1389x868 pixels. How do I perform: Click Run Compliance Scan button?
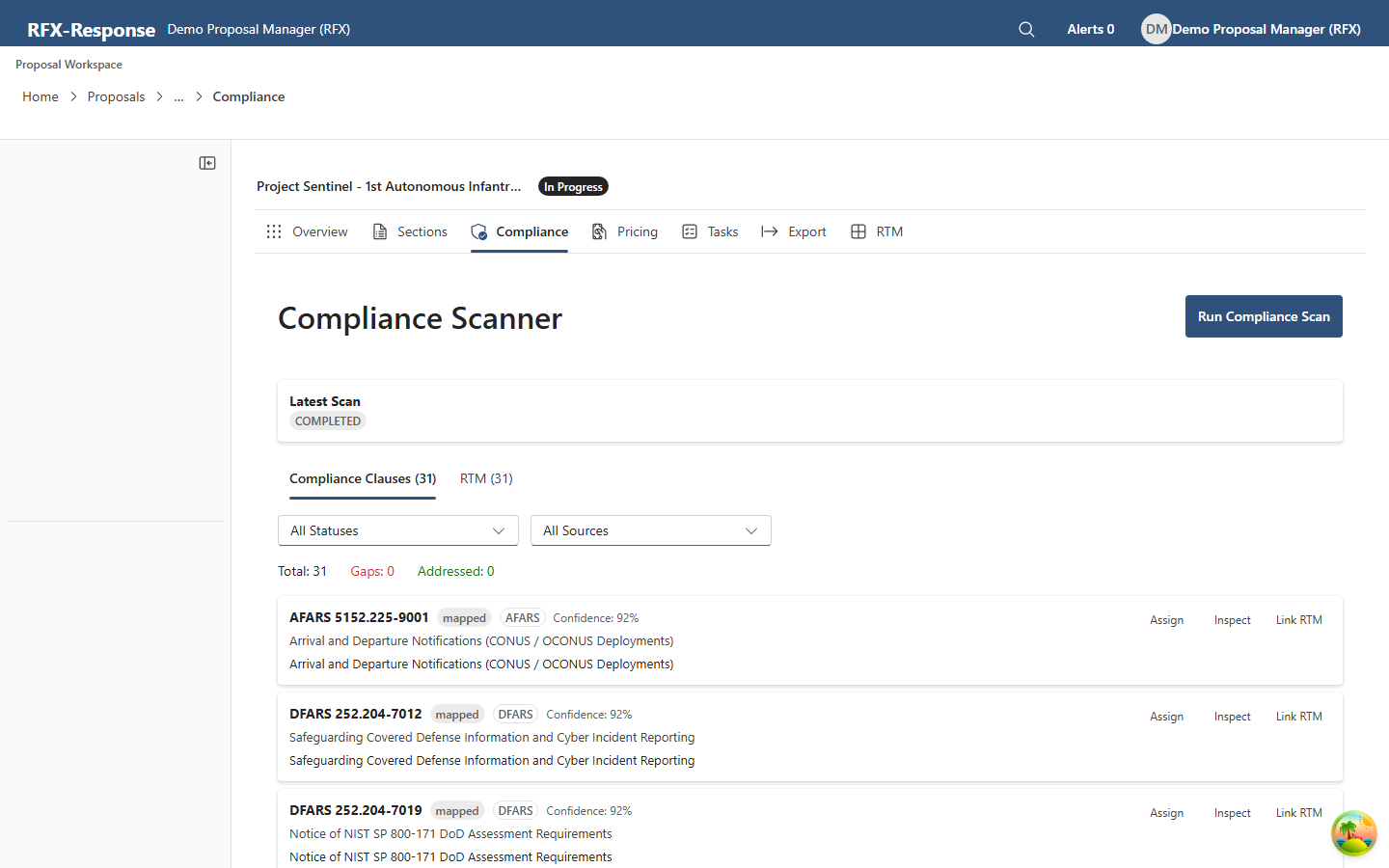coord(1264,316)
